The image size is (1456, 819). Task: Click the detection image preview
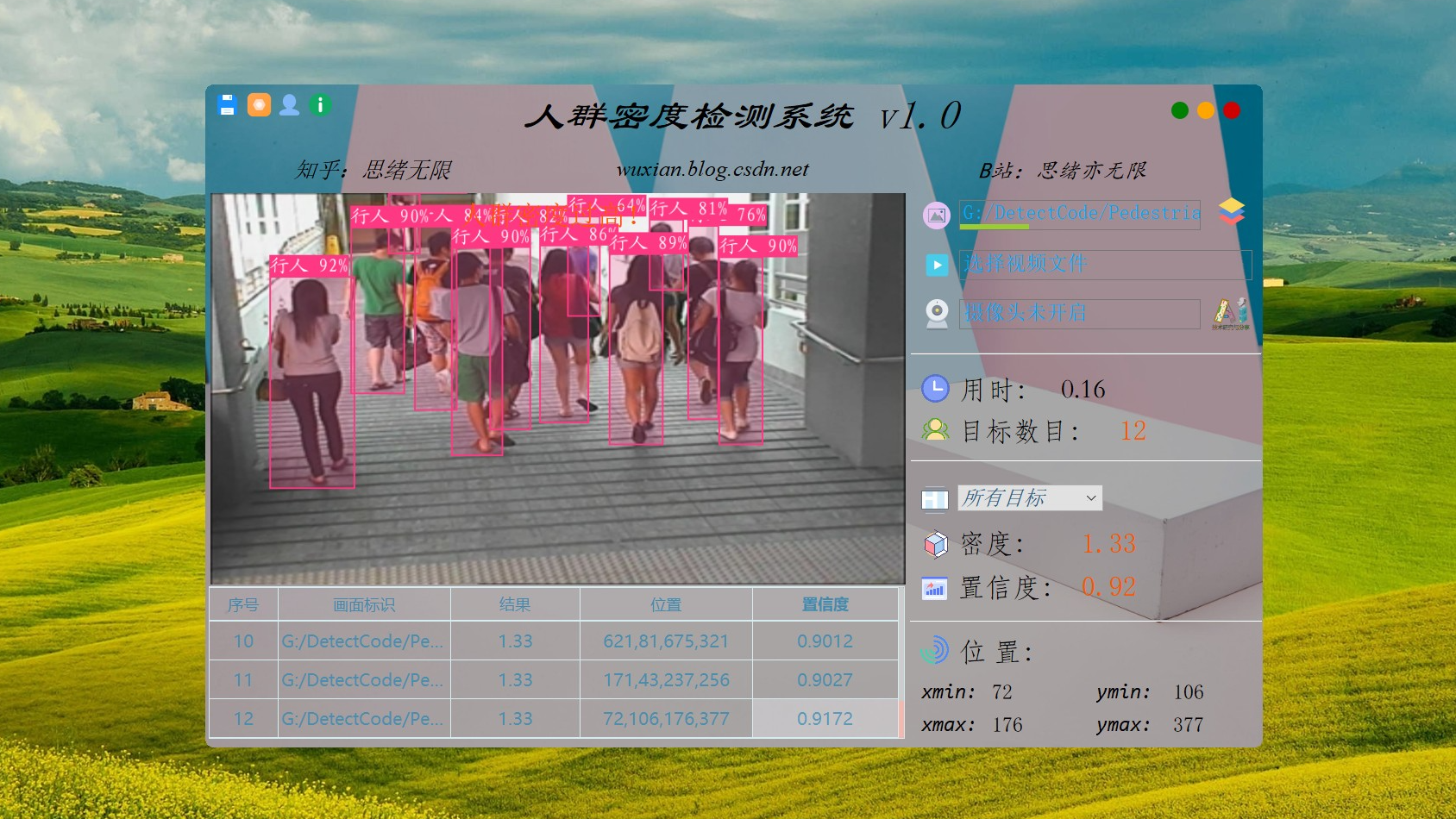(x=558, y=389)
